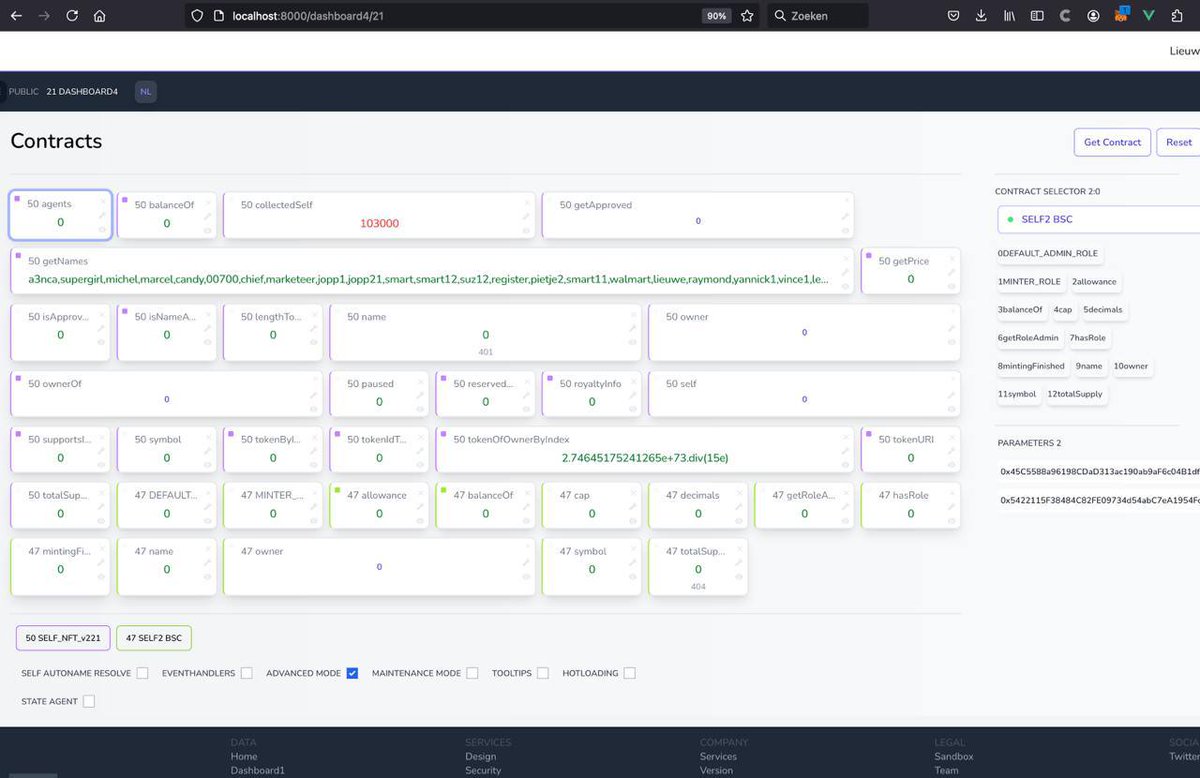This screenshot has width=1200, height=778.
Task: Select the 4cap function chip
Action: coord(1062,310)
